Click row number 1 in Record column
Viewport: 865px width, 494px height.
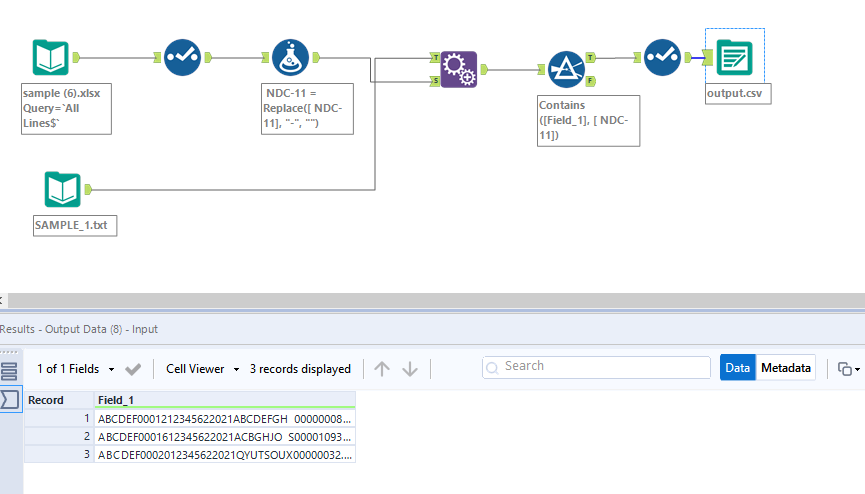point(59,419)
